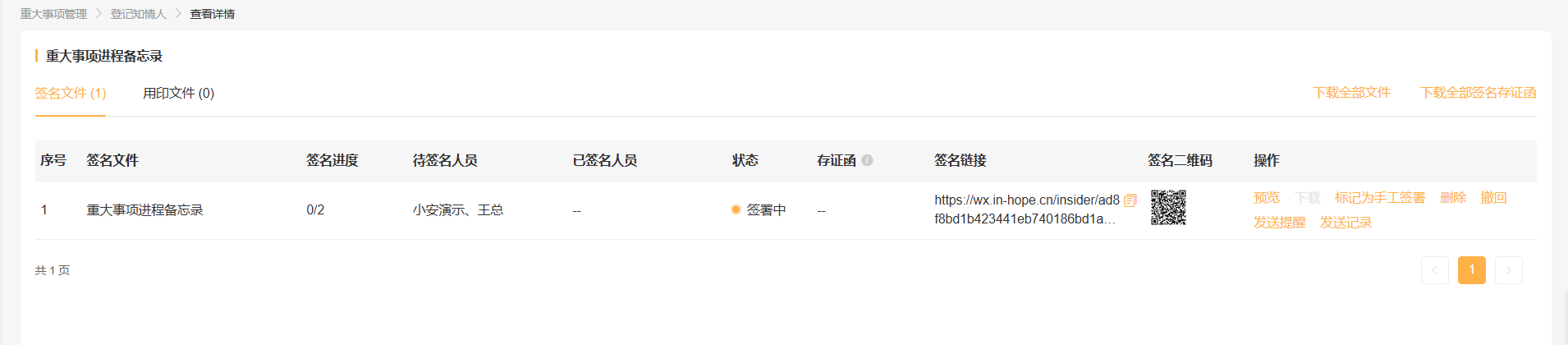This screenshot has height=345, width=1568.
Task: Open 登记知情人 breadcrumb
Action: tap(139, 14)
